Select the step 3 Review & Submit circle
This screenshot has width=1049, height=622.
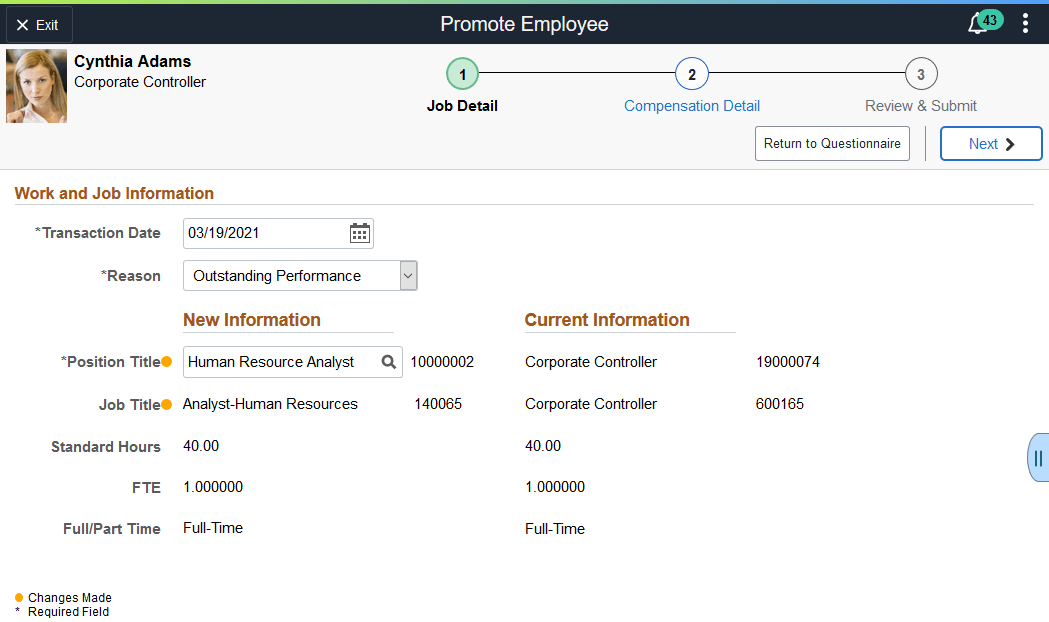point(920,73)
